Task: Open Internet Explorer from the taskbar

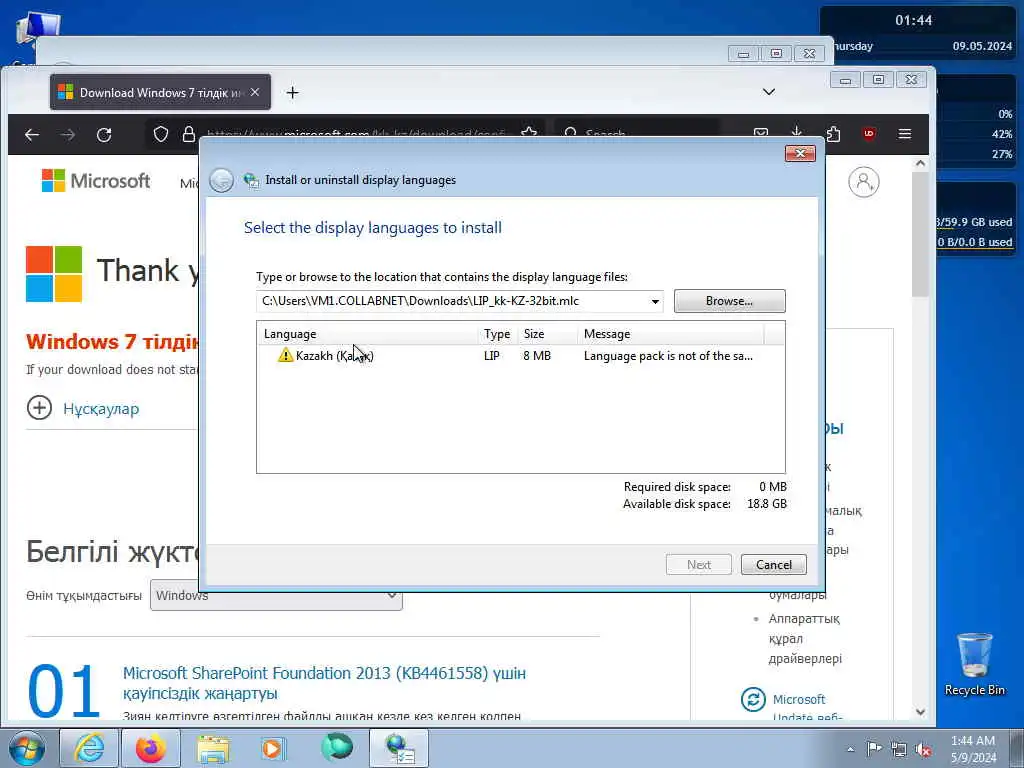Action: click(89, 748)
